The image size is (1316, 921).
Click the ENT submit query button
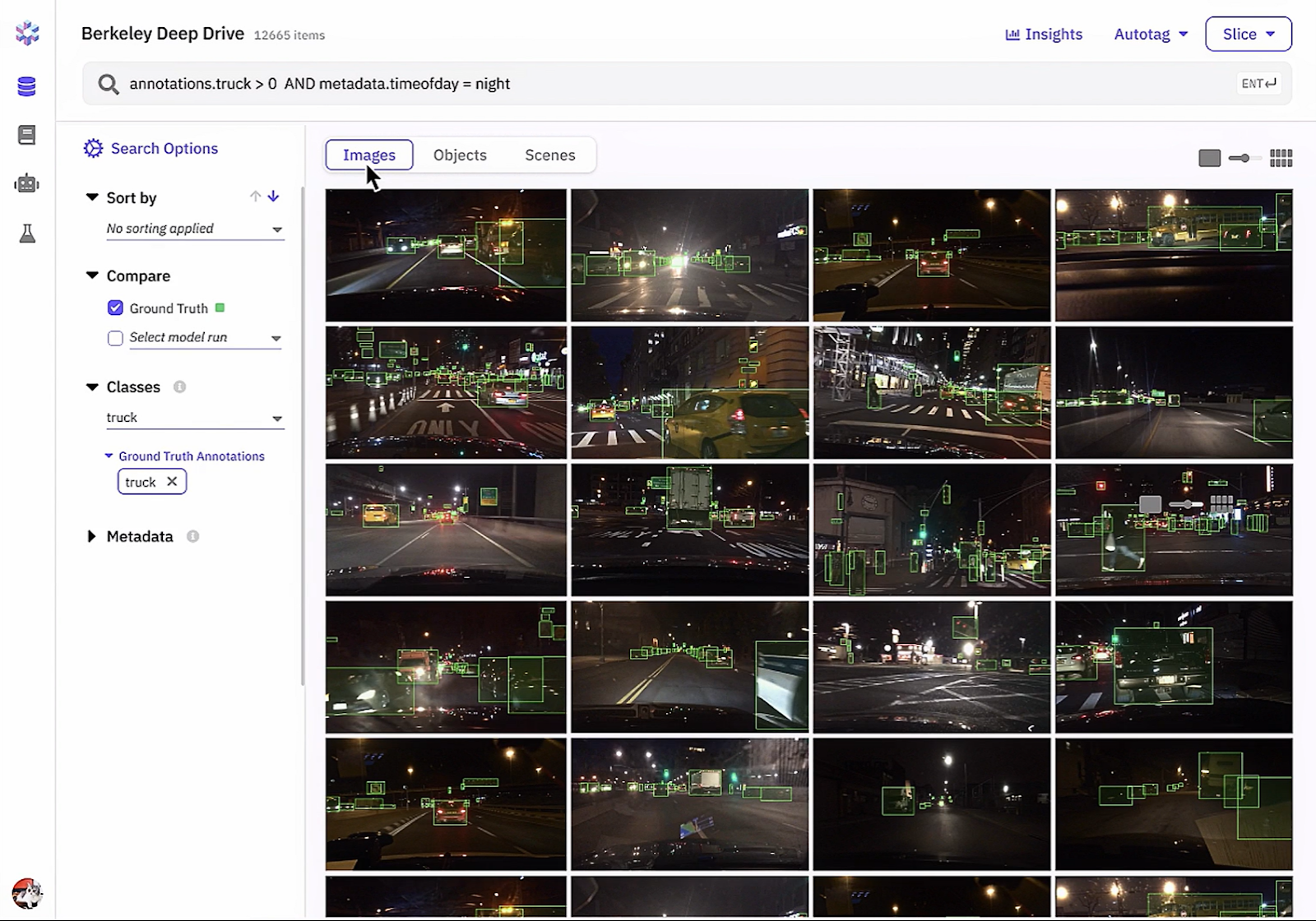[x=1259, y=83]
